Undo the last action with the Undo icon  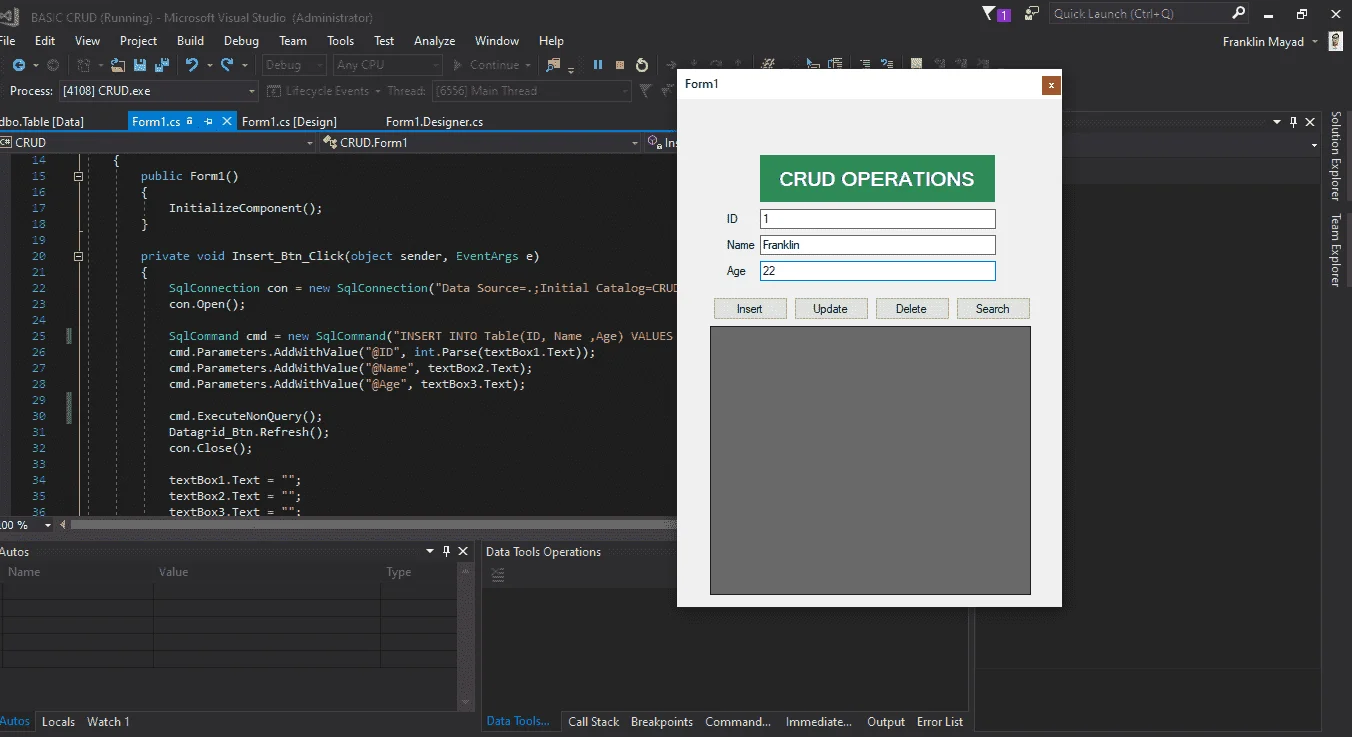pos(190,65)
